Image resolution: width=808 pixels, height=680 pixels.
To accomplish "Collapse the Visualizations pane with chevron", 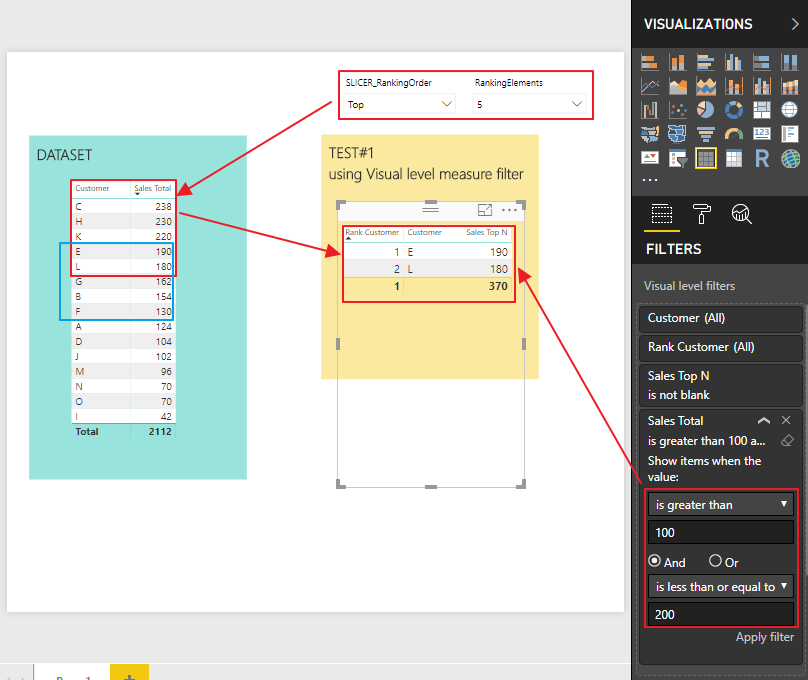I will (795, 24).
